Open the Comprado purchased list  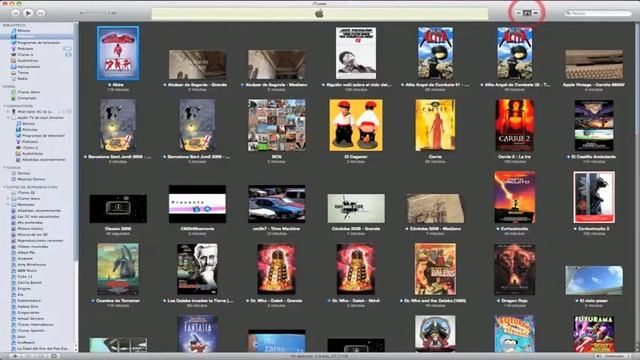[x=27, y=98]
